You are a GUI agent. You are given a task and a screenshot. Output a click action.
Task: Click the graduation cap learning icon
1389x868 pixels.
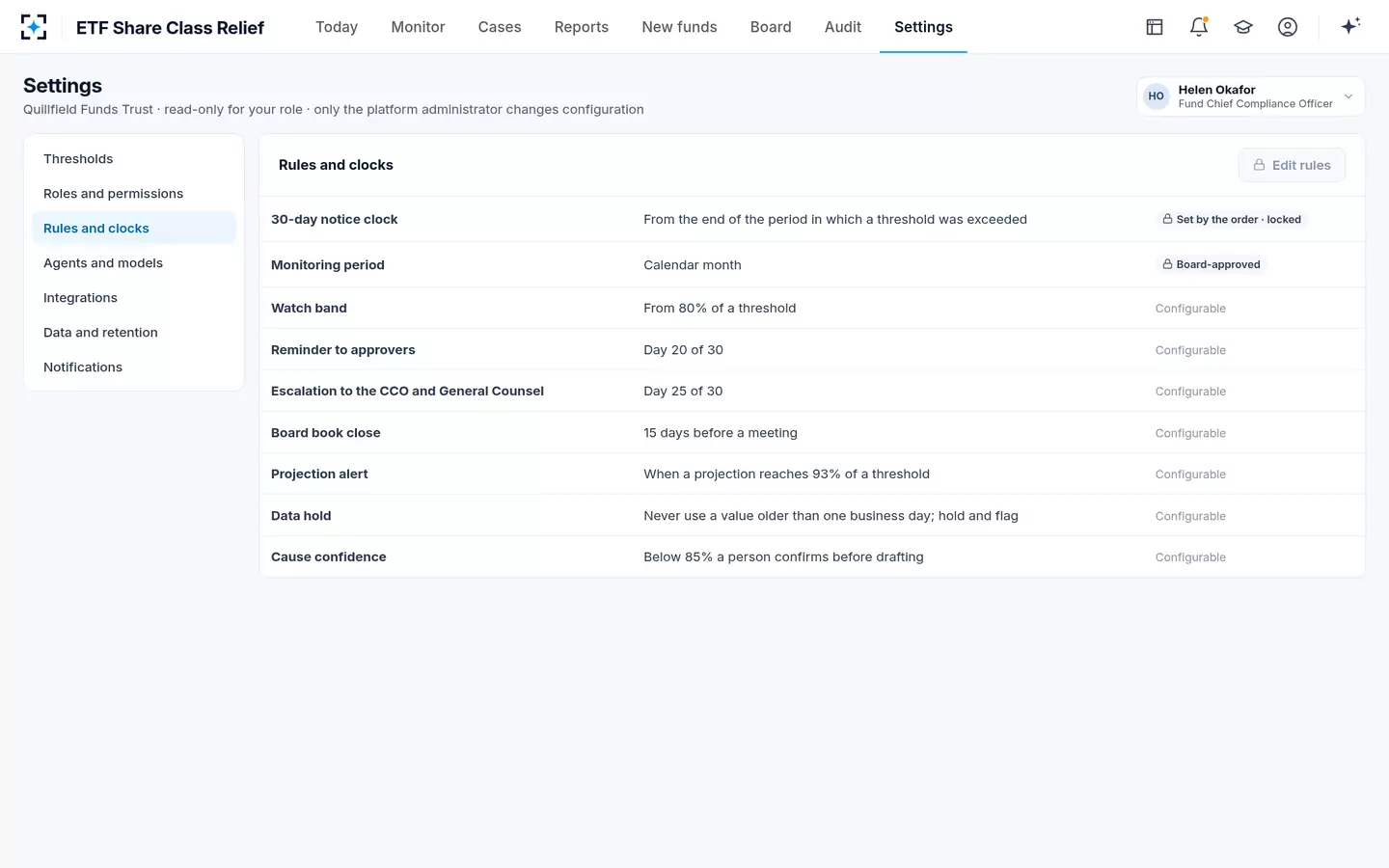click(x=1243, y=27)
